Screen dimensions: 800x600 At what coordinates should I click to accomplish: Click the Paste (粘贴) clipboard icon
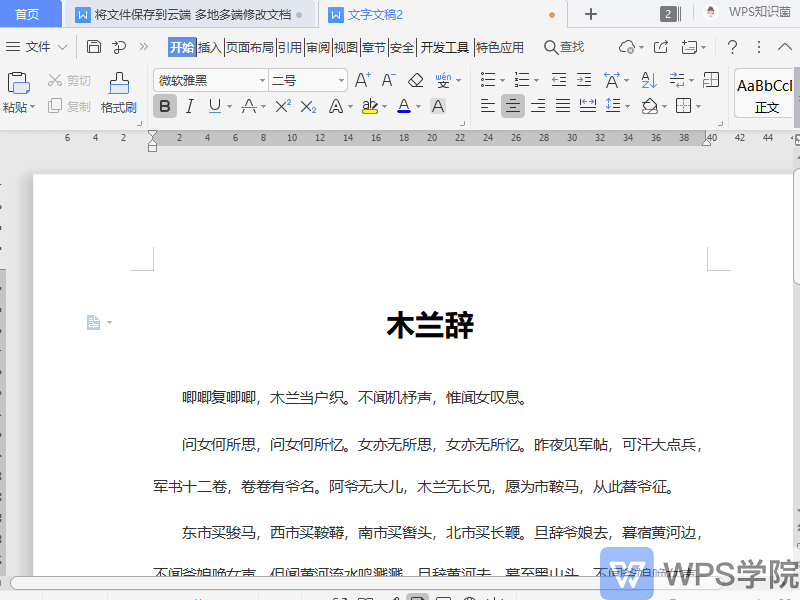pyautogui.click(x=18, y=84)
